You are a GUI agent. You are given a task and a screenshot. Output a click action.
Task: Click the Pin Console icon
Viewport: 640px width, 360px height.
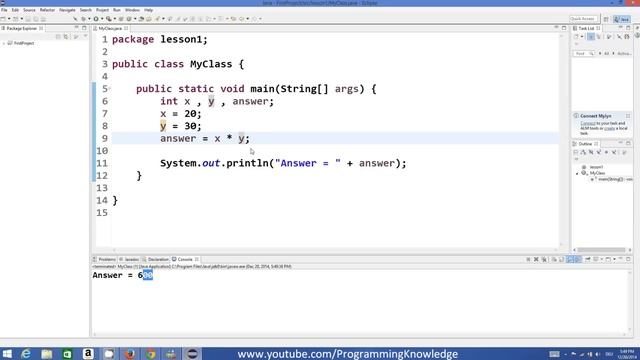point(588,259)
